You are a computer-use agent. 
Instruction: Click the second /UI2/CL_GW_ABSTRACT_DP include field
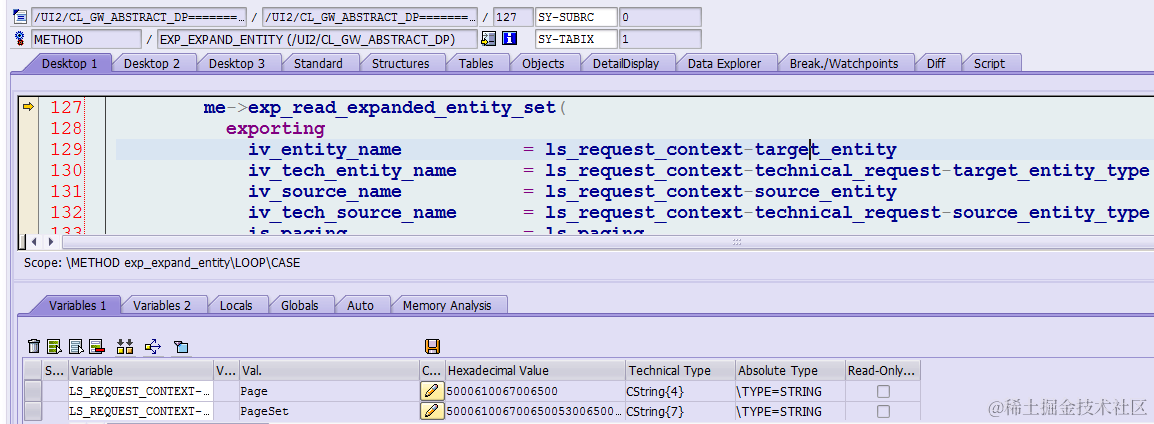coord(369,17)
